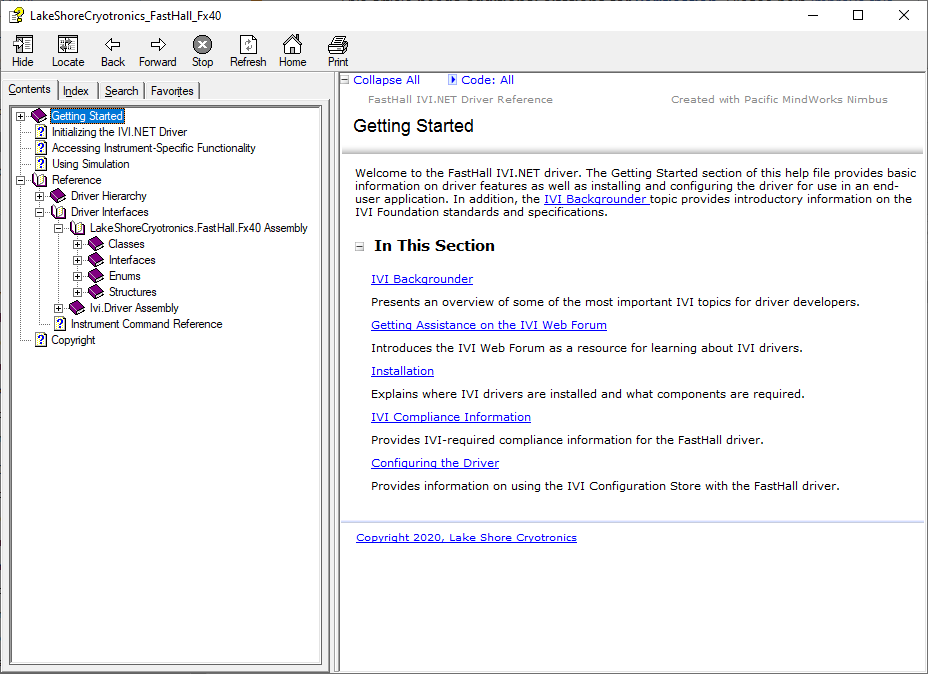Click Collapse All in the content pane

[x=386, y=79]
